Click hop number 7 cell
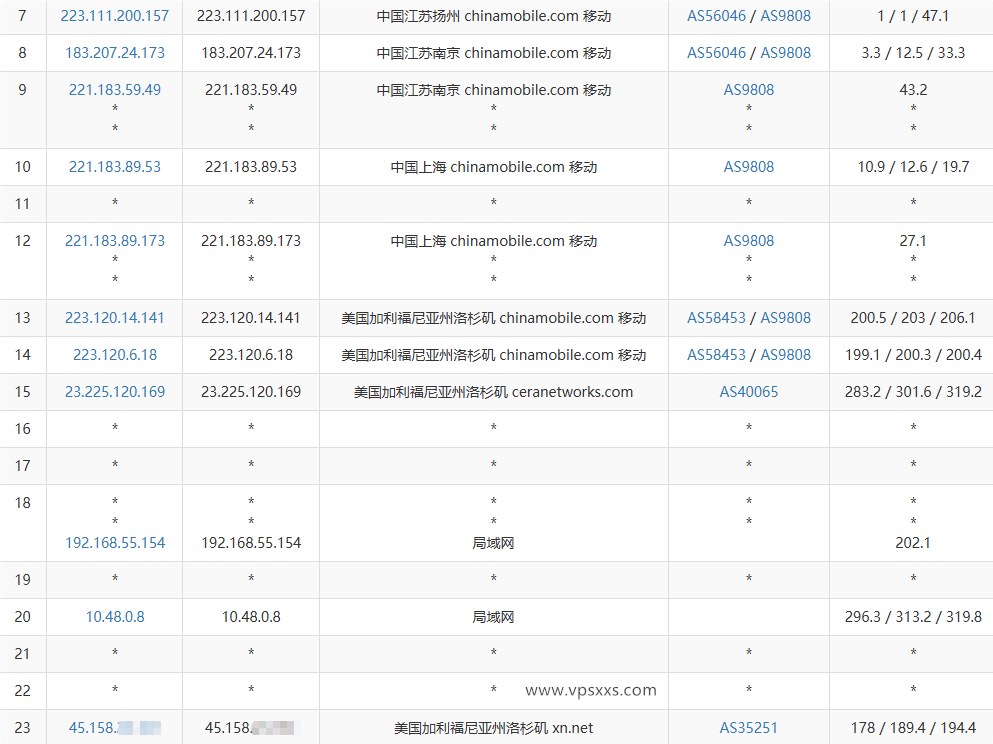 23,16
